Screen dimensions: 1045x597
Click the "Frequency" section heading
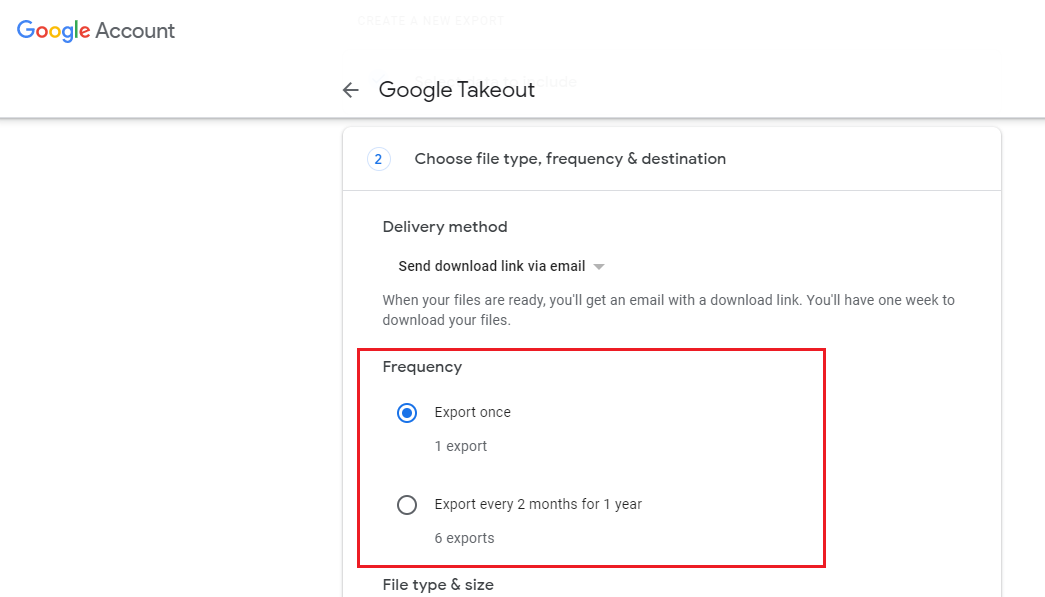[x=422, y=367]
